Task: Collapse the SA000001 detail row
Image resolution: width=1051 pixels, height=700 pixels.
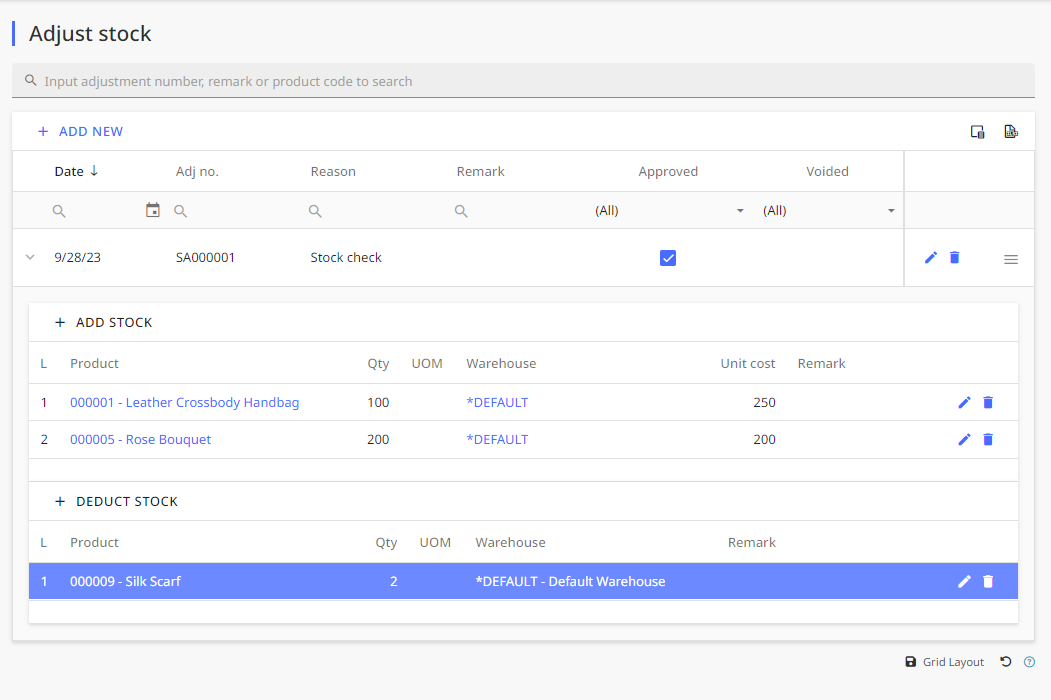Action: click(30, 257)
